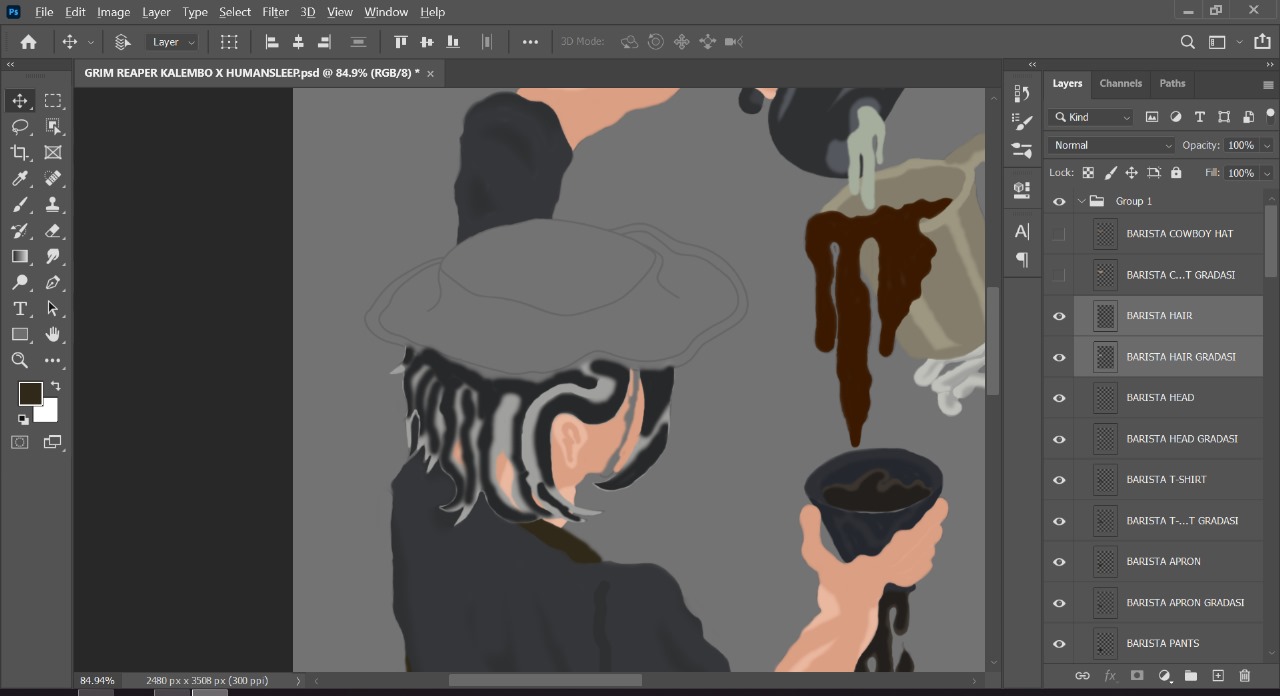Open the File menu
Image resolution: width=1280 pixels, height=696 pixels.
click(x=44, y=12)
